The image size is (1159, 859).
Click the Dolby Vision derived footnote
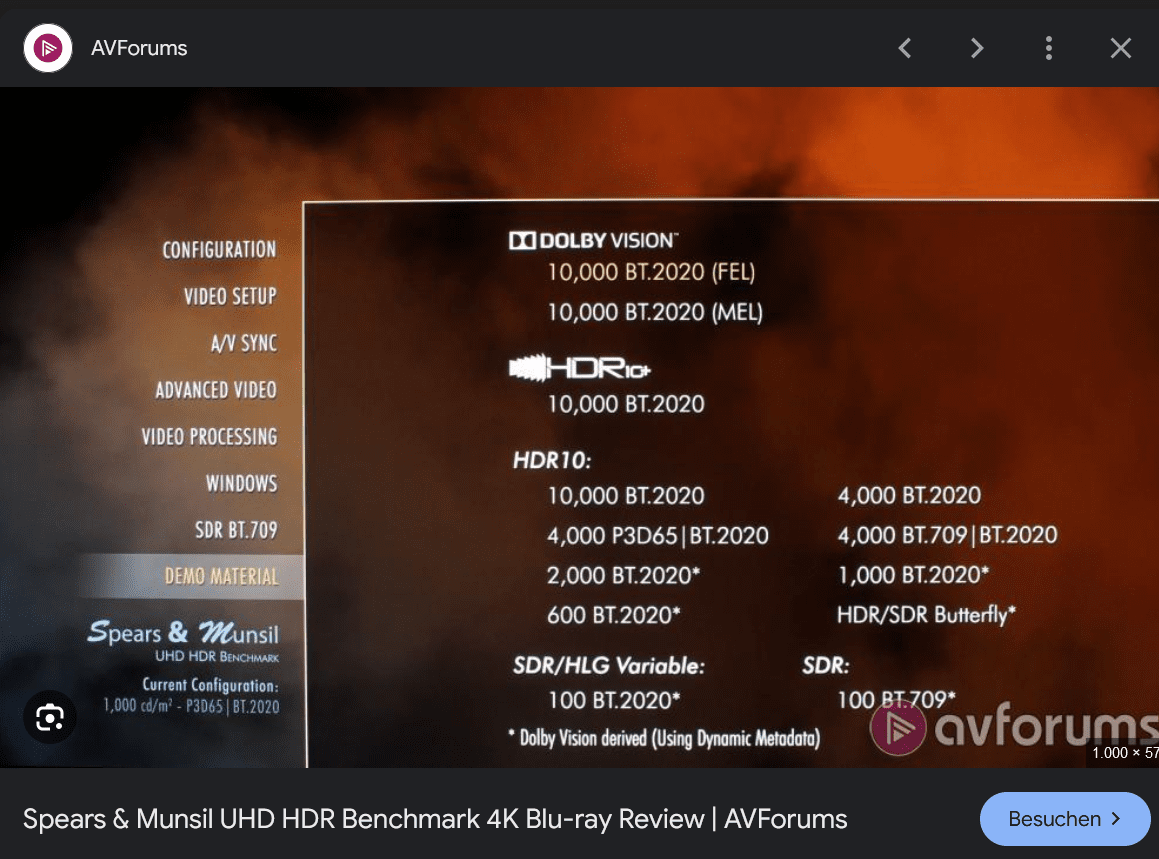665,738
